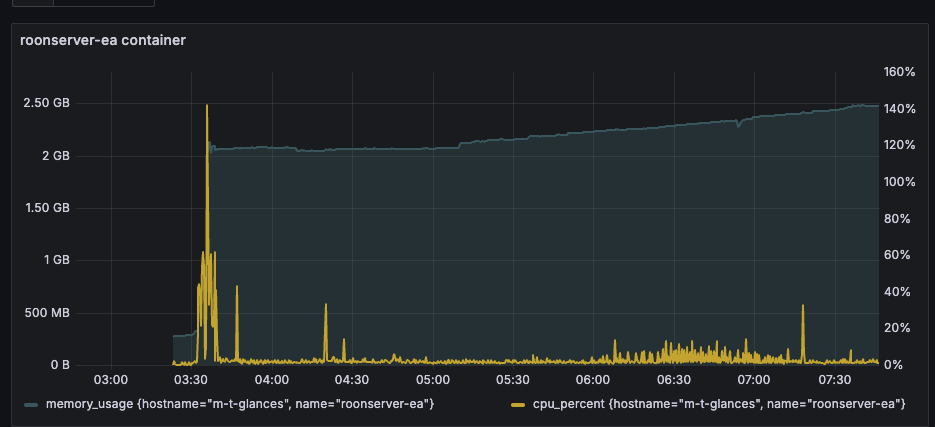Click the 40% right axis label

coord(896,292)
